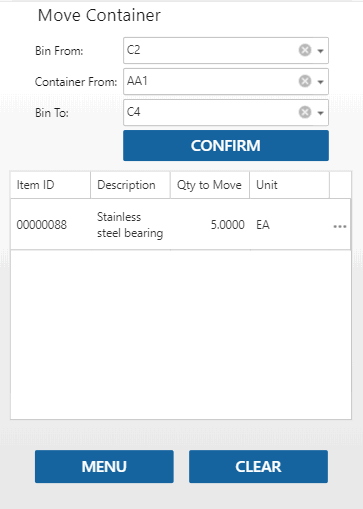Return to the Menu
The width and height of the screenshot is (363, 509).
(104, 466)
